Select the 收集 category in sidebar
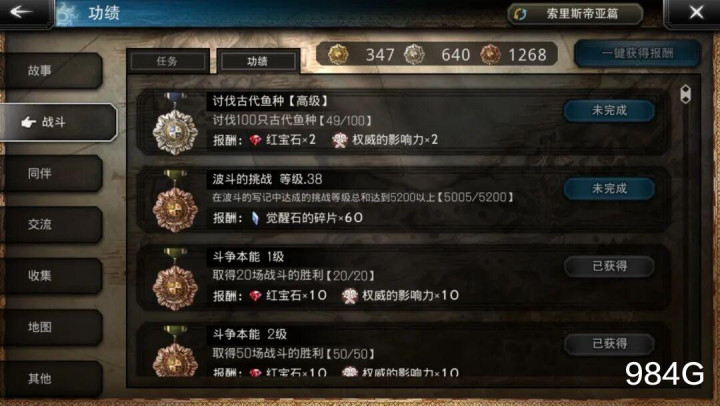Image resolution: width=720 pixels, height=406 pixels. [51, 276]
